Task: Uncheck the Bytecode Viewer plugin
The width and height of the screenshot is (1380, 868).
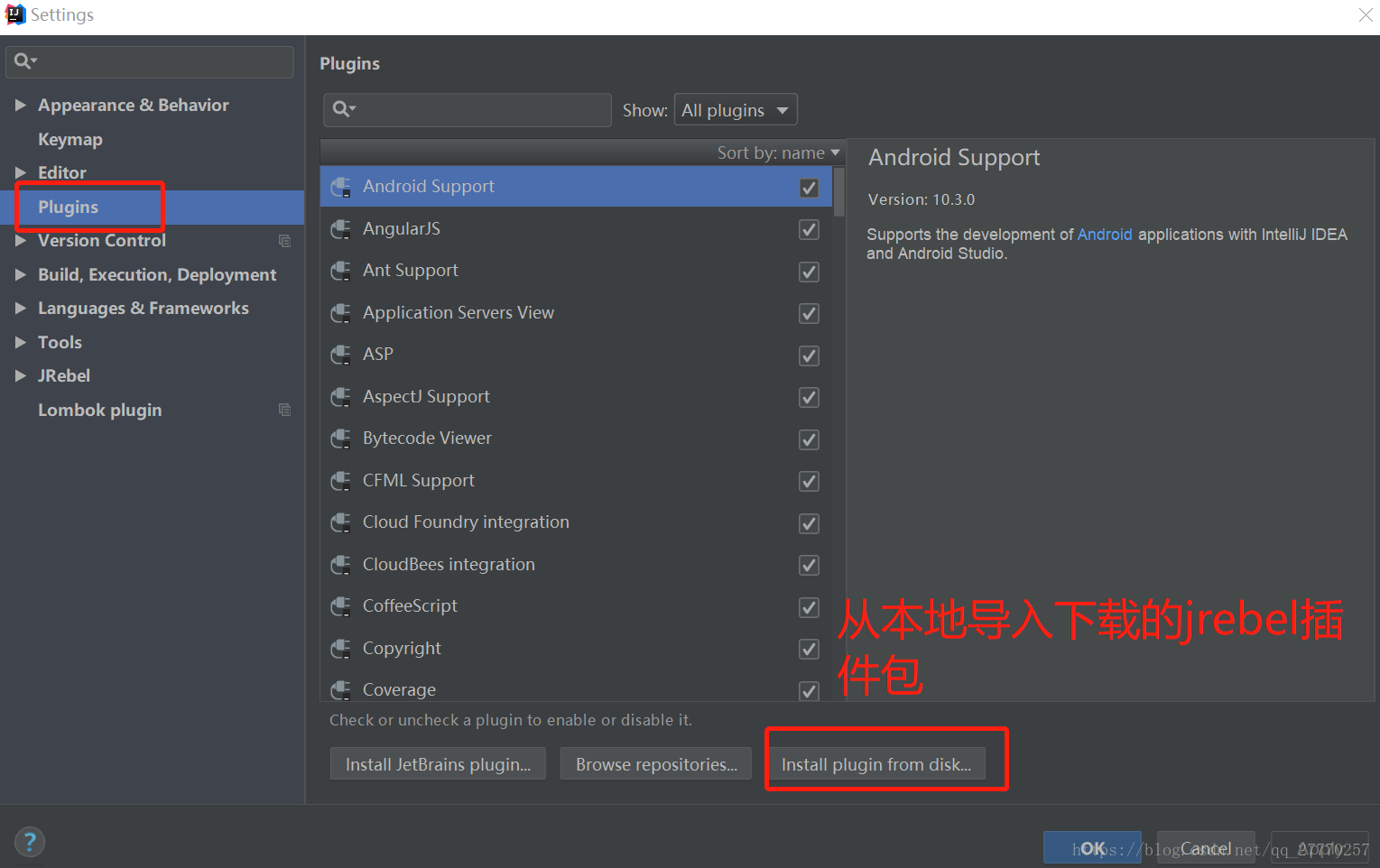Action: point(809,439)
